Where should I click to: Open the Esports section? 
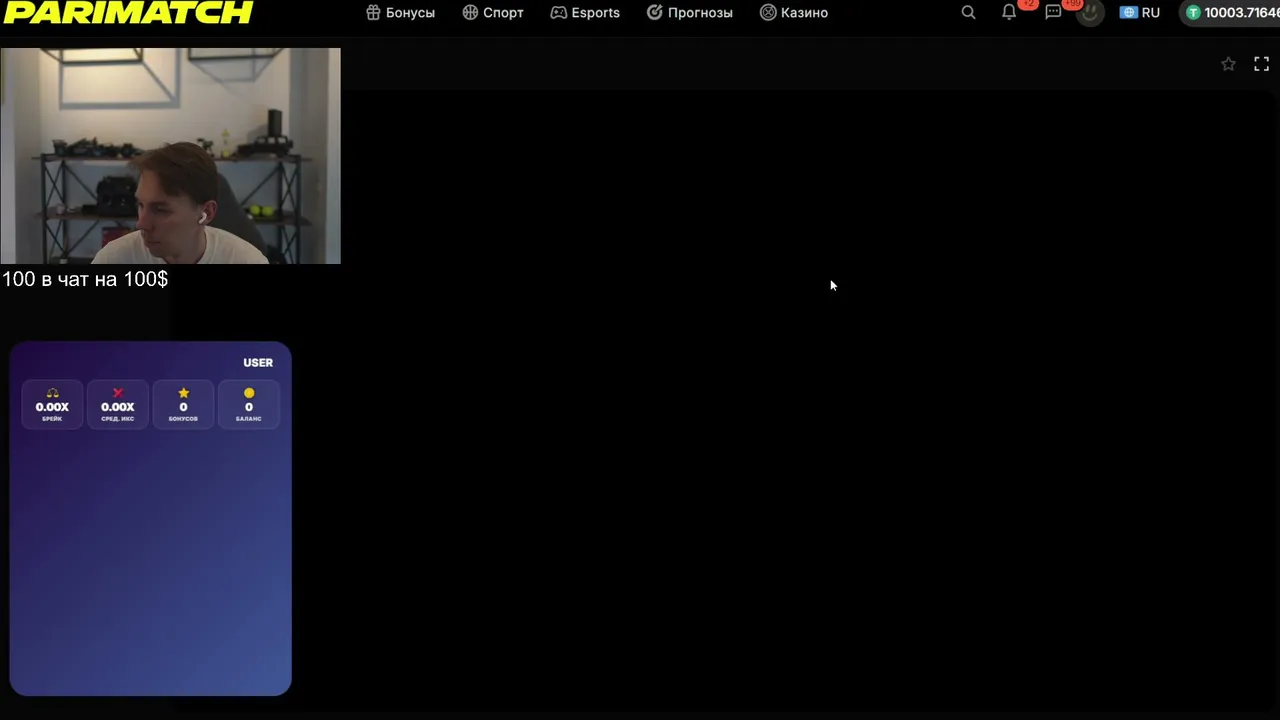click(x=585, y=13)
